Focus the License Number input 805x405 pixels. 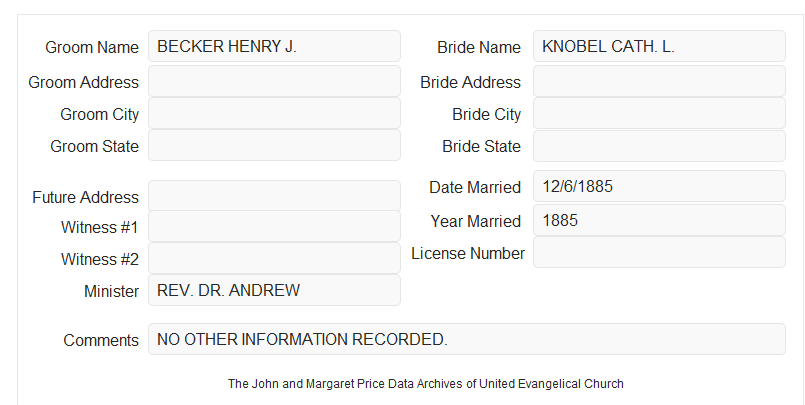[x=659, y=252]
